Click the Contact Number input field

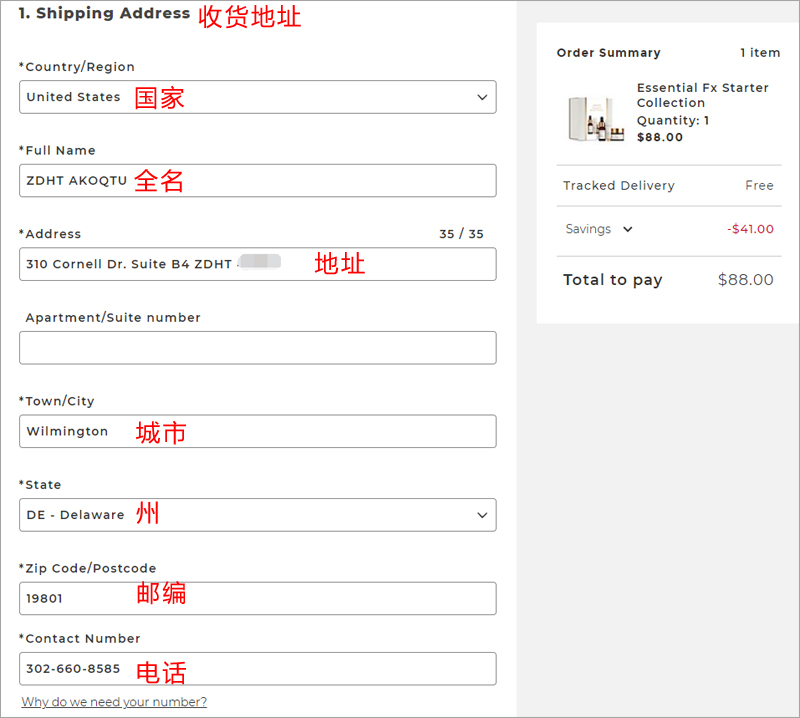pyautogui.click(x=257, y=668)
